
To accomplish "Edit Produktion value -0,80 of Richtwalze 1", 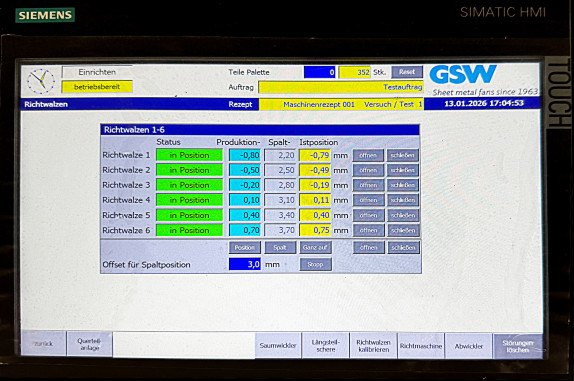I will click(245, 155).
